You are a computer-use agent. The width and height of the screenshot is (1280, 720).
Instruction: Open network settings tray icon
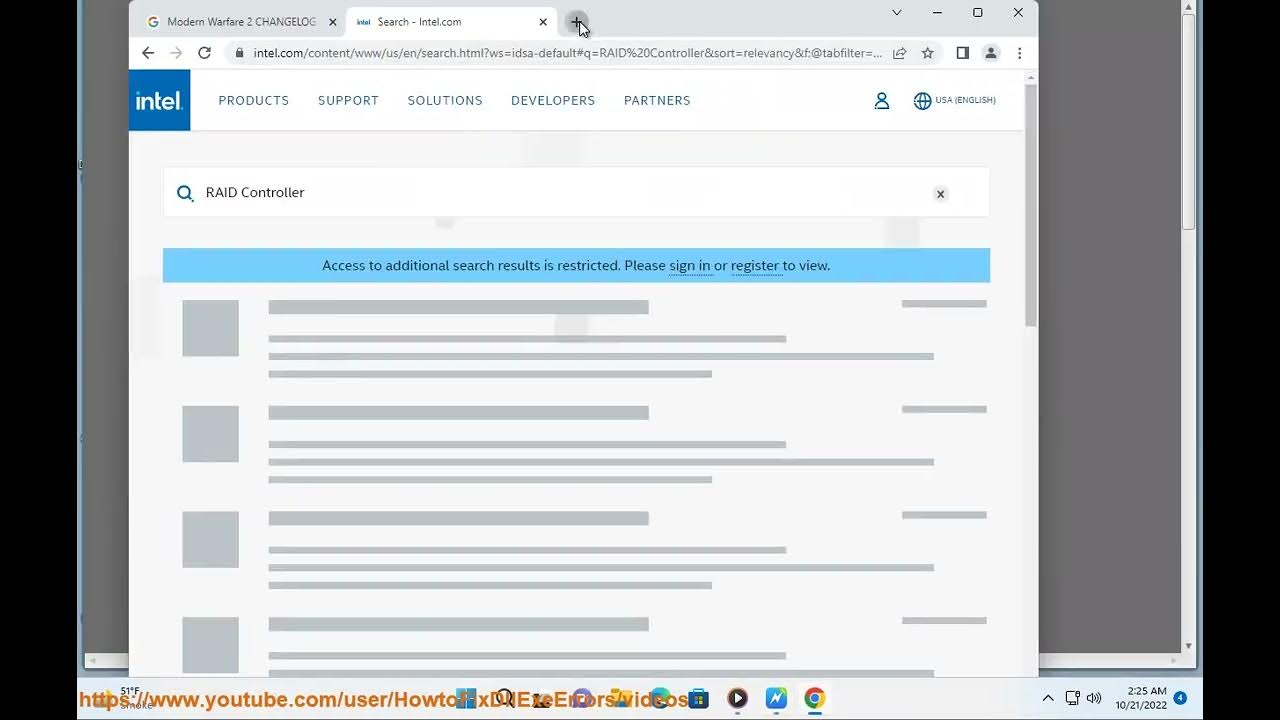1072,698
